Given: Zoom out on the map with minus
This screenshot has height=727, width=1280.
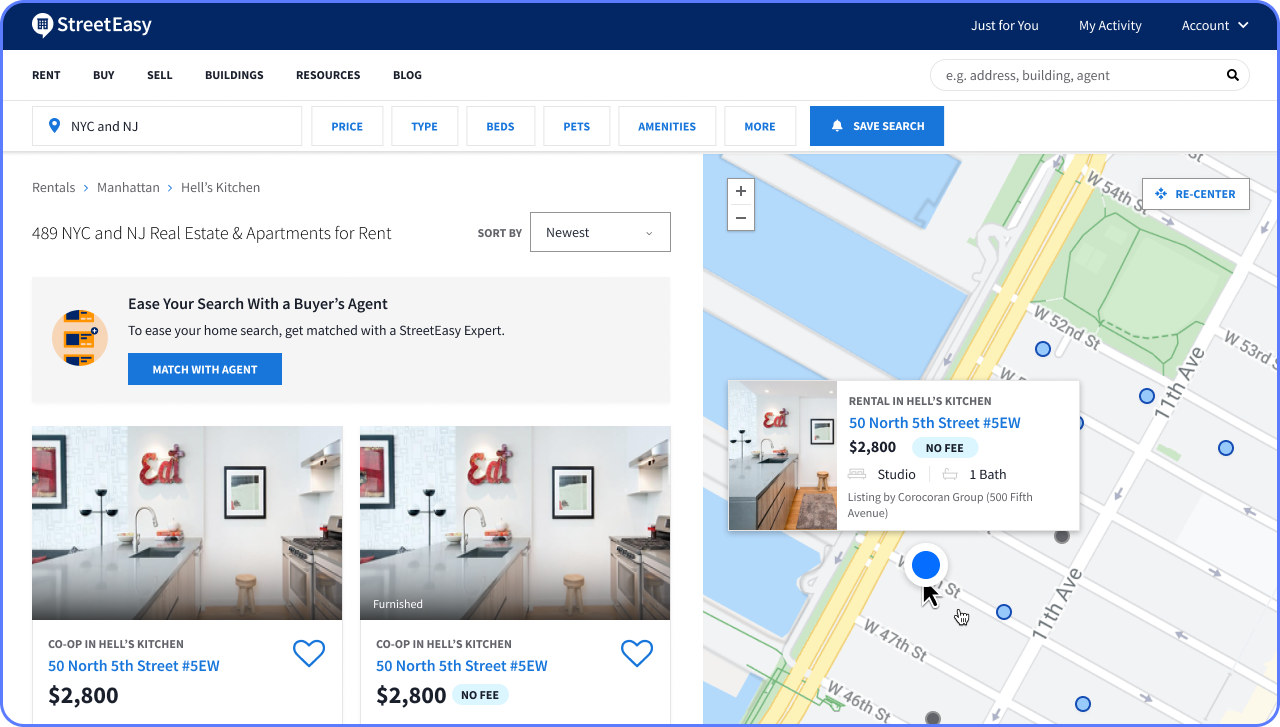Looking at the screenshot, I should pos(741,217).
